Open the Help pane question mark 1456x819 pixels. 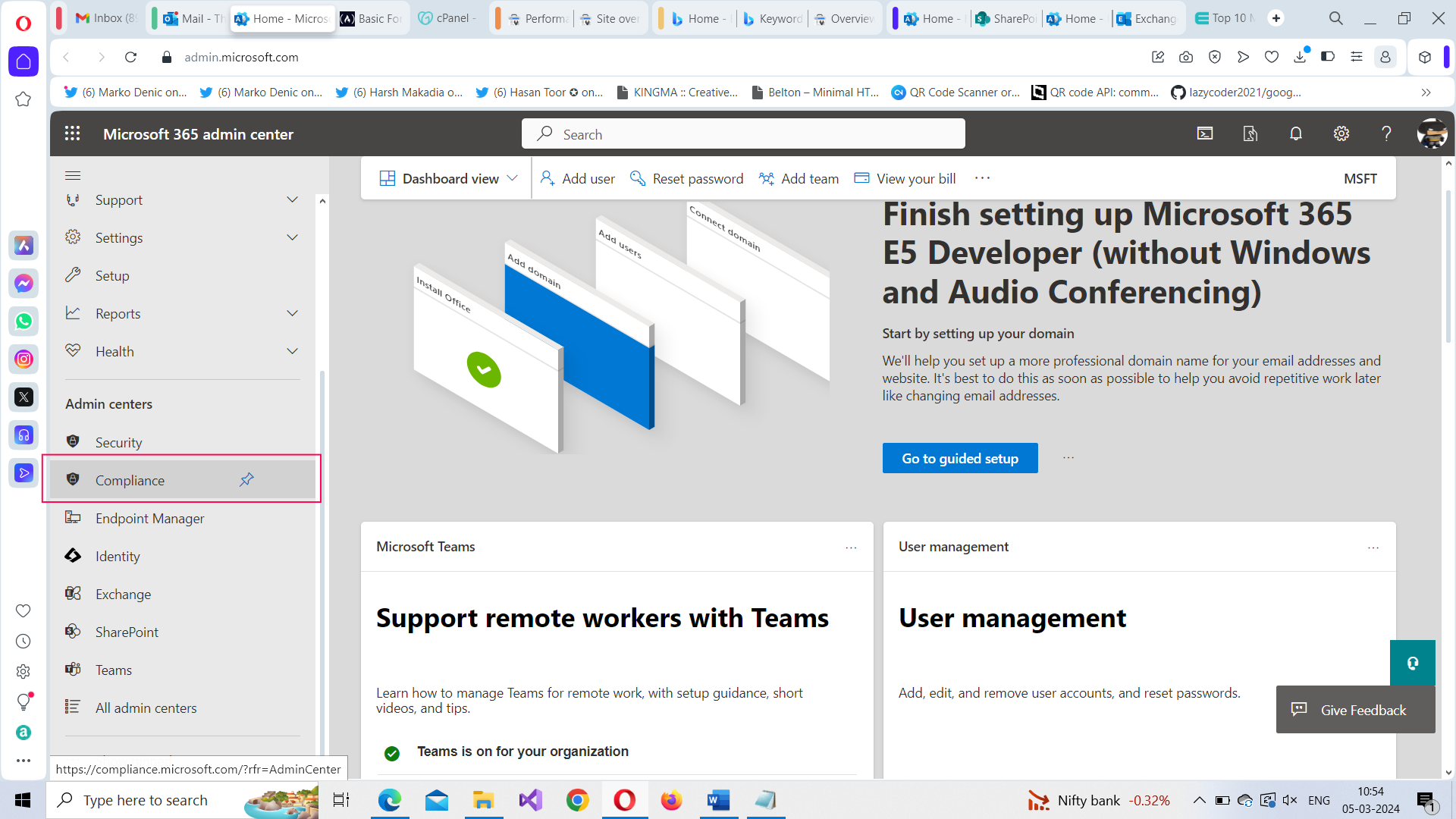pos(1386,133)
